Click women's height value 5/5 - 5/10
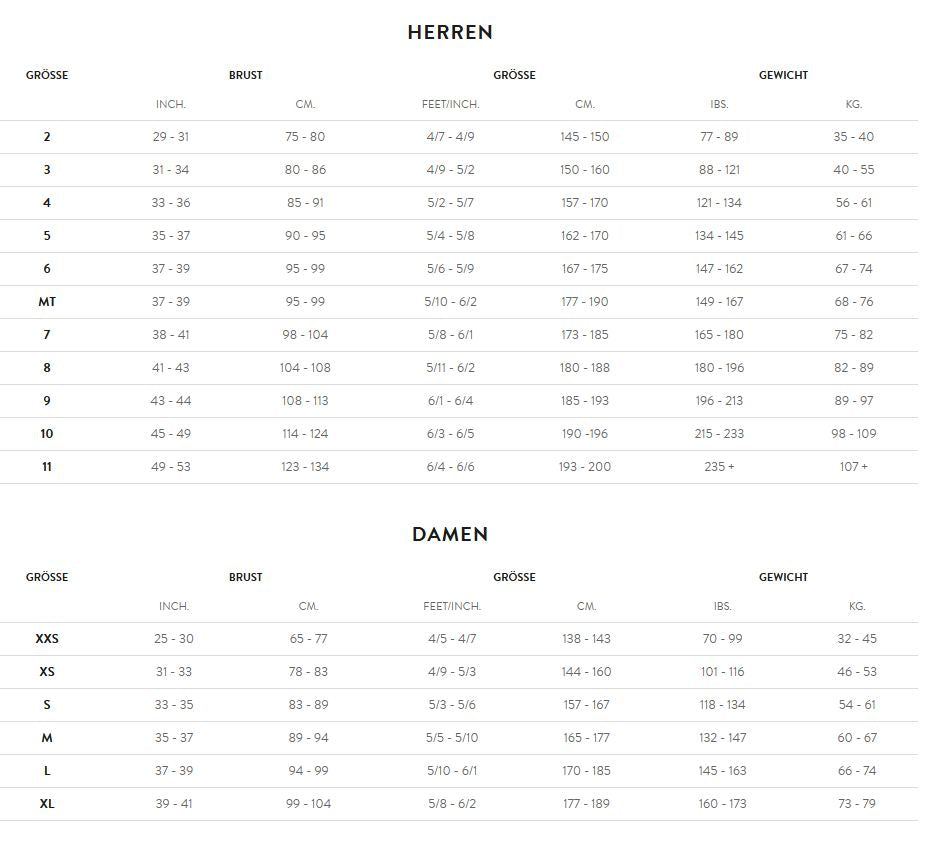This screenshot has height=844, width=939. 452,738
